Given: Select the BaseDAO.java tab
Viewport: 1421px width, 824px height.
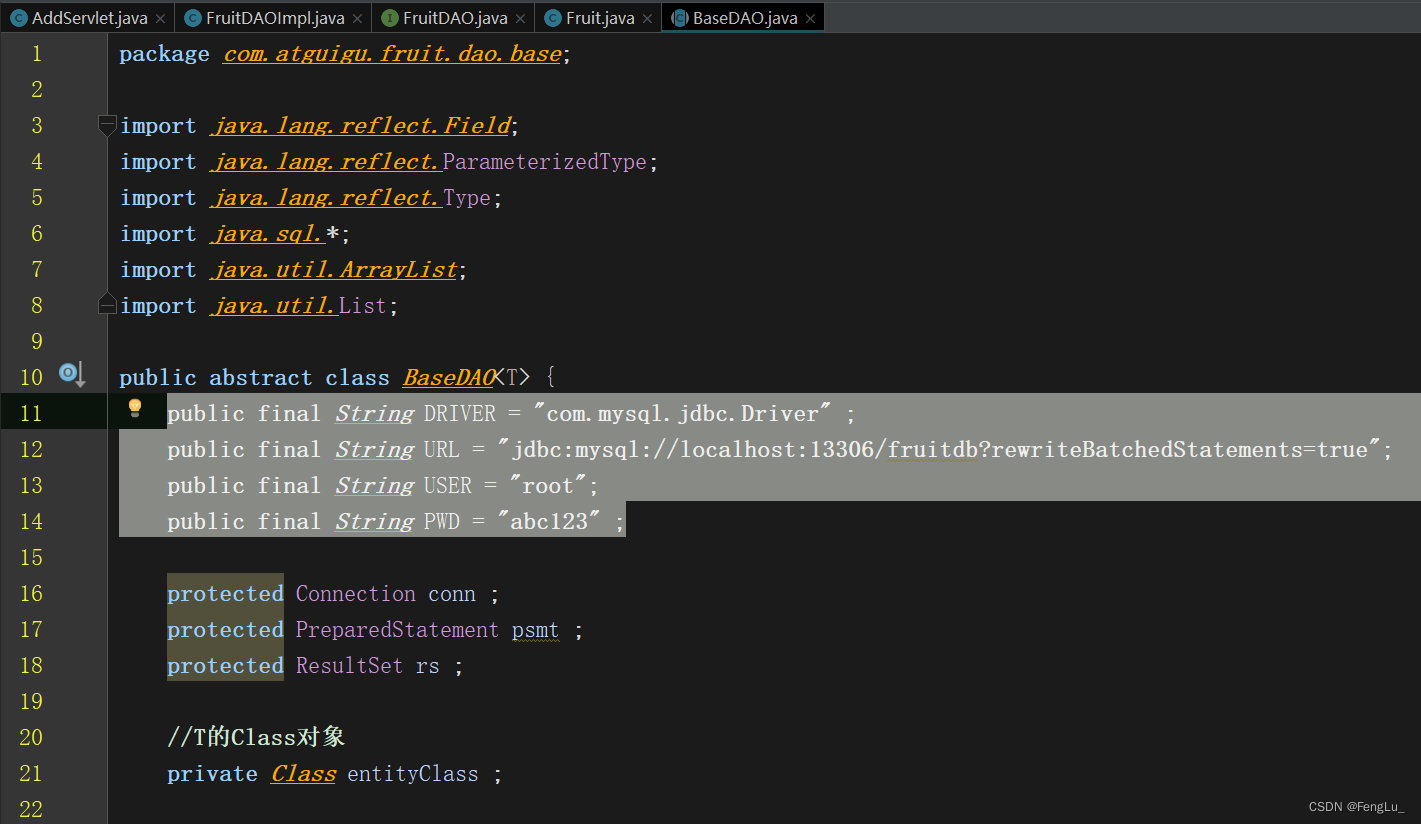Looking at the screenshot, I should (x=745, y=18).
